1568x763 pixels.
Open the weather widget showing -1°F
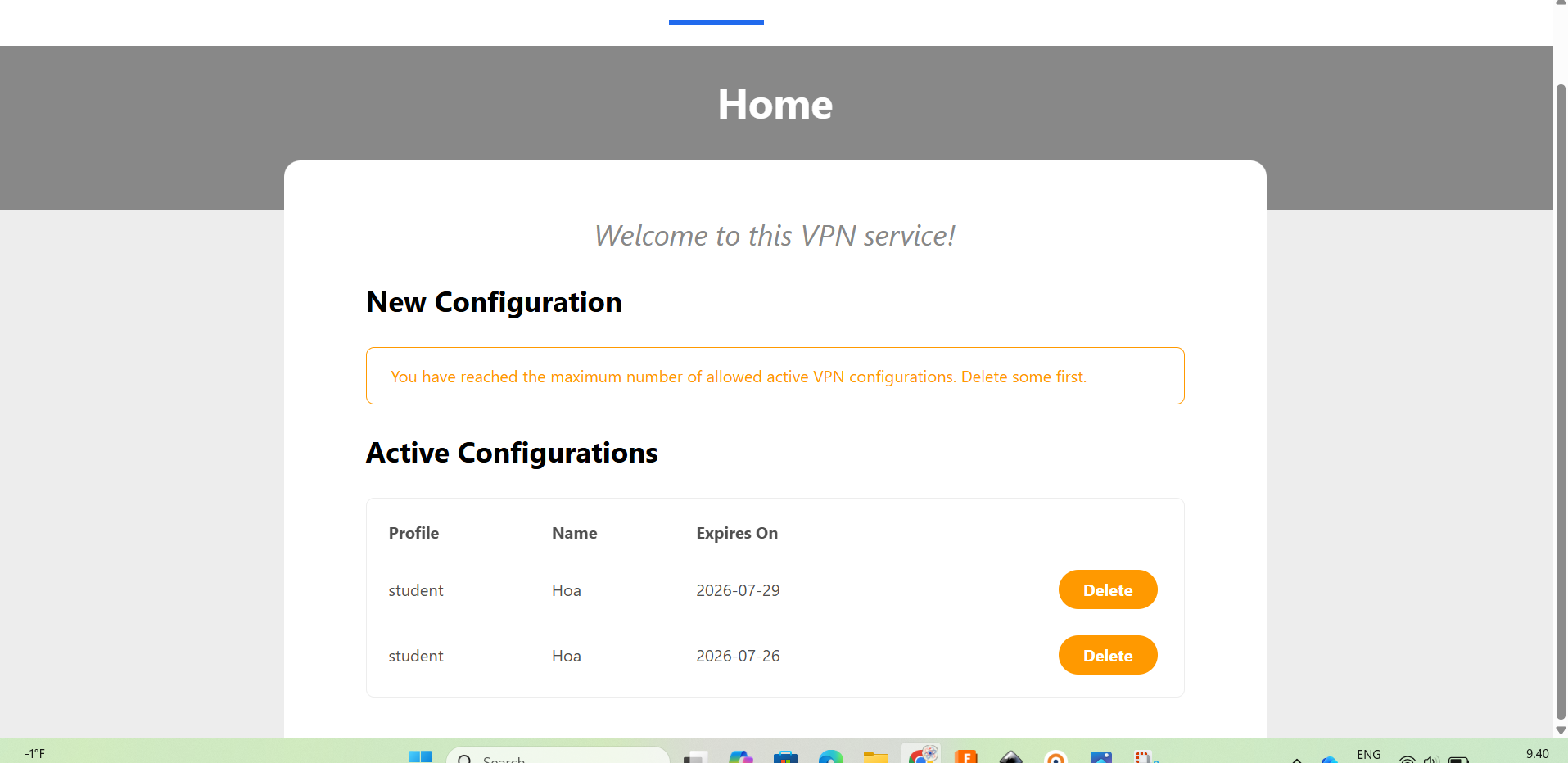coord(35,754)
